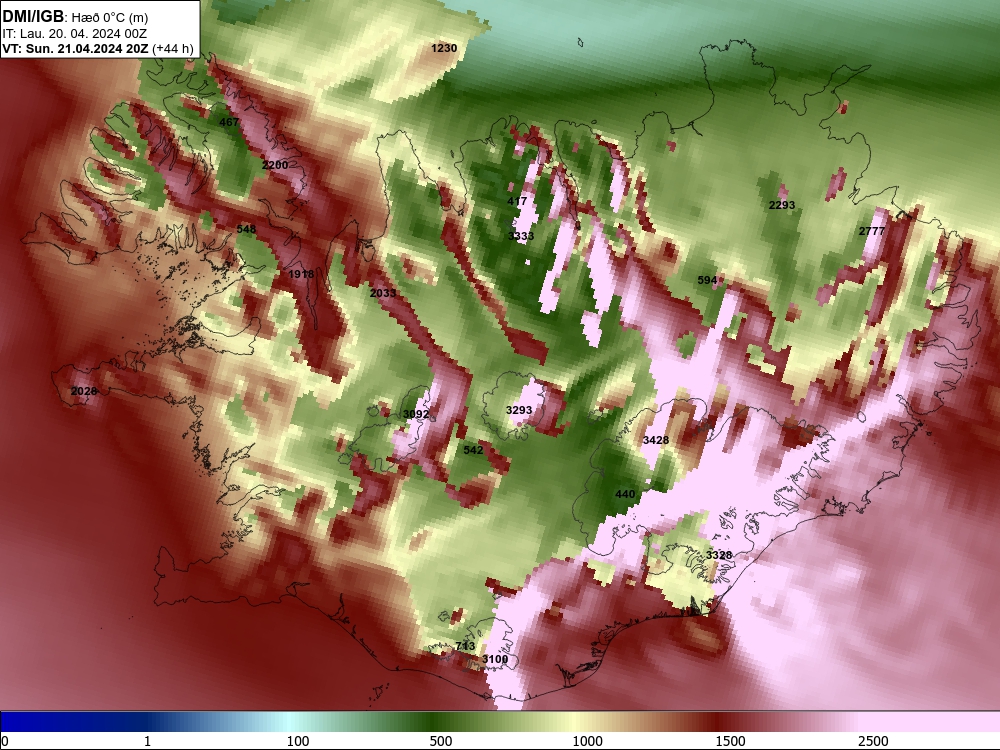
Task: Click the 'IT: Lau. 20. 04. 2024 00Z' line
Action: coord(73,33)
